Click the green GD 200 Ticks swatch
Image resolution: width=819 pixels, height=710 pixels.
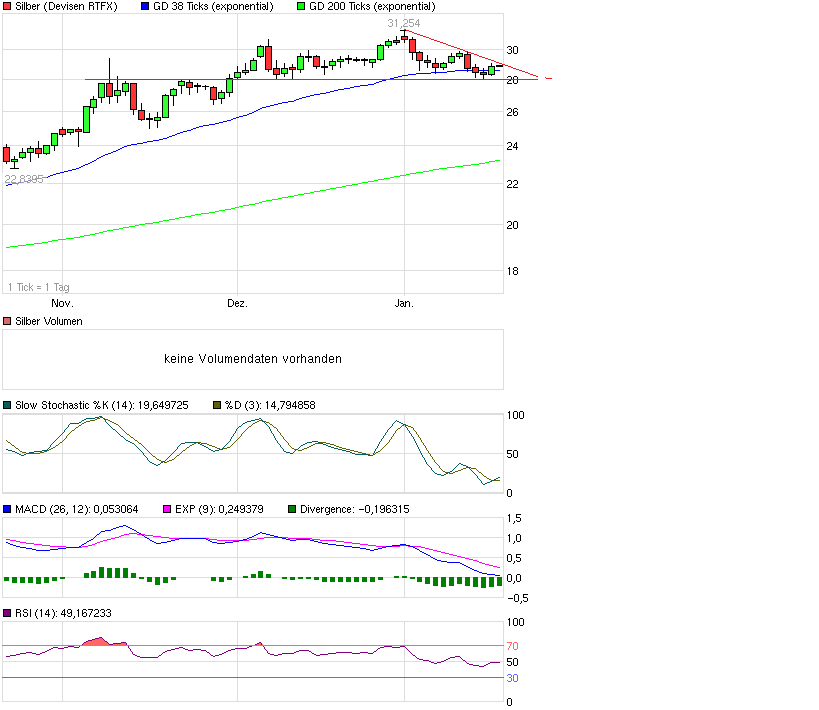click(301, 7)
